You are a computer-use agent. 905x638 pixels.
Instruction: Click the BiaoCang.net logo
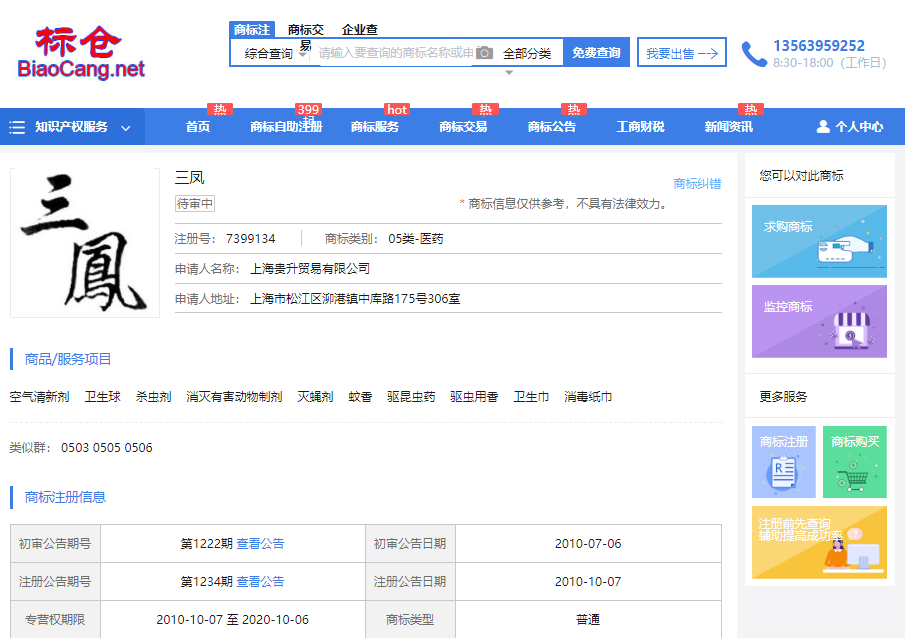tap(81, 53)
